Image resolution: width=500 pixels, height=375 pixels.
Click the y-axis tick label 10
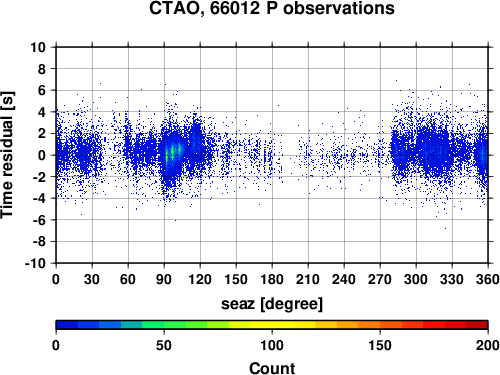point(38,47)
